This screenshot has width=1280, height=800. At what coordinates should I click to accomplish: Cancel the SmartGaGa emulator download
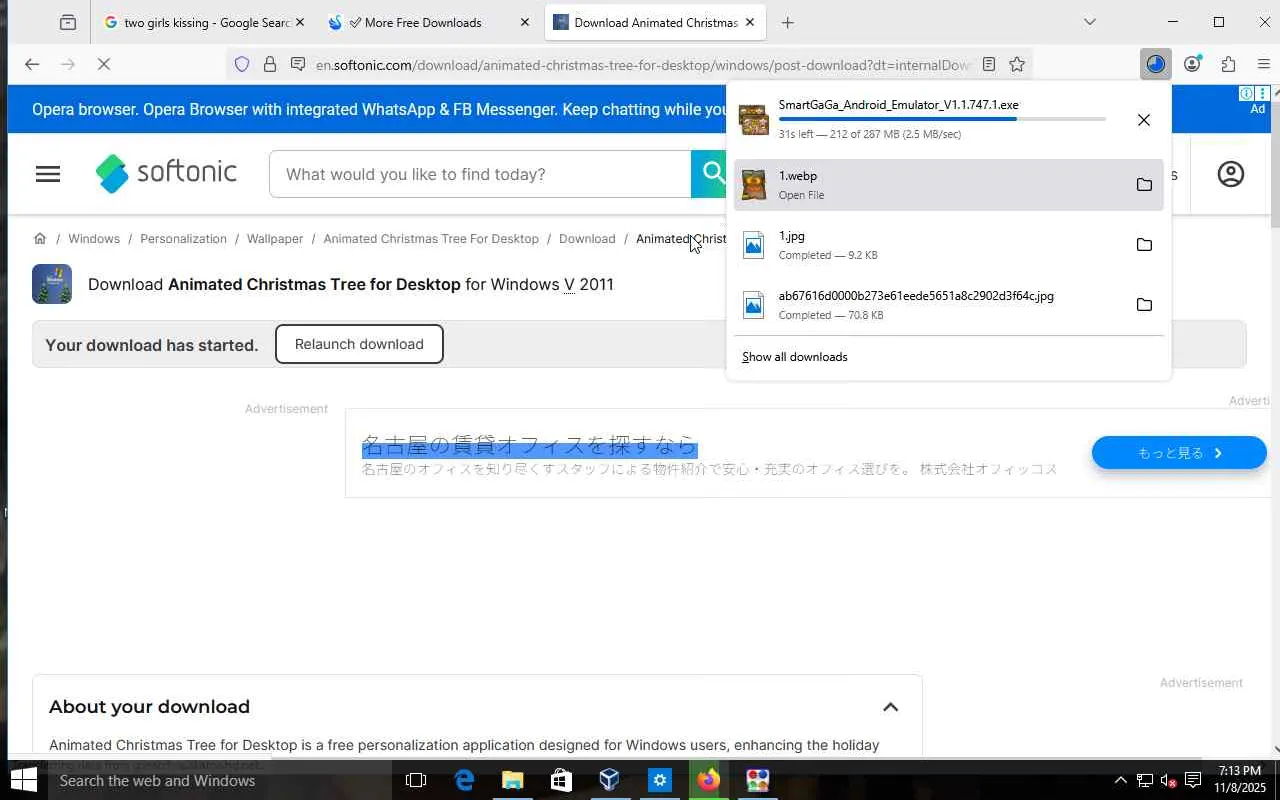coord(1144,120)
